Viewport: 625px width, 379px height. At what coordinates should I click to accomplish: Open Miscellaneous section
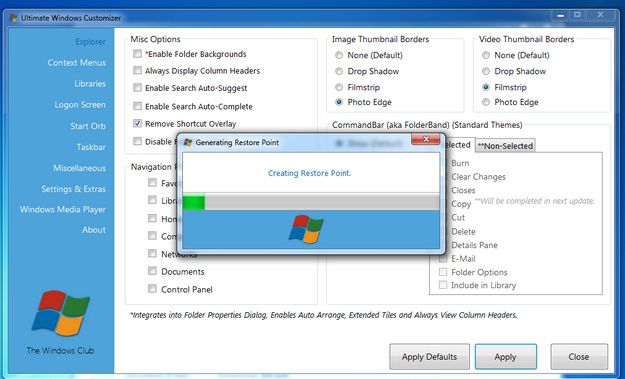tap(80, 168)
